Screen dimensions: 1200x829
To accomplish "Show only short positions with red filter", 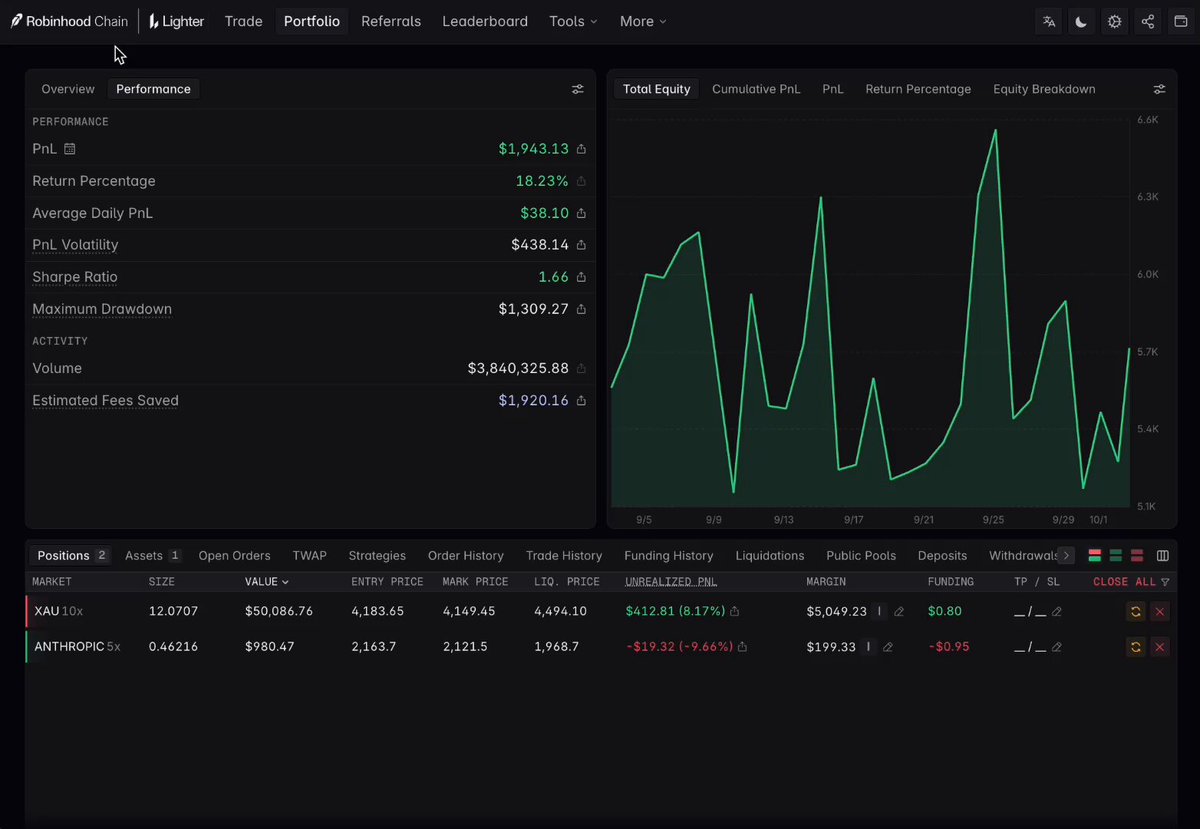I will [x=1137, y=555].
